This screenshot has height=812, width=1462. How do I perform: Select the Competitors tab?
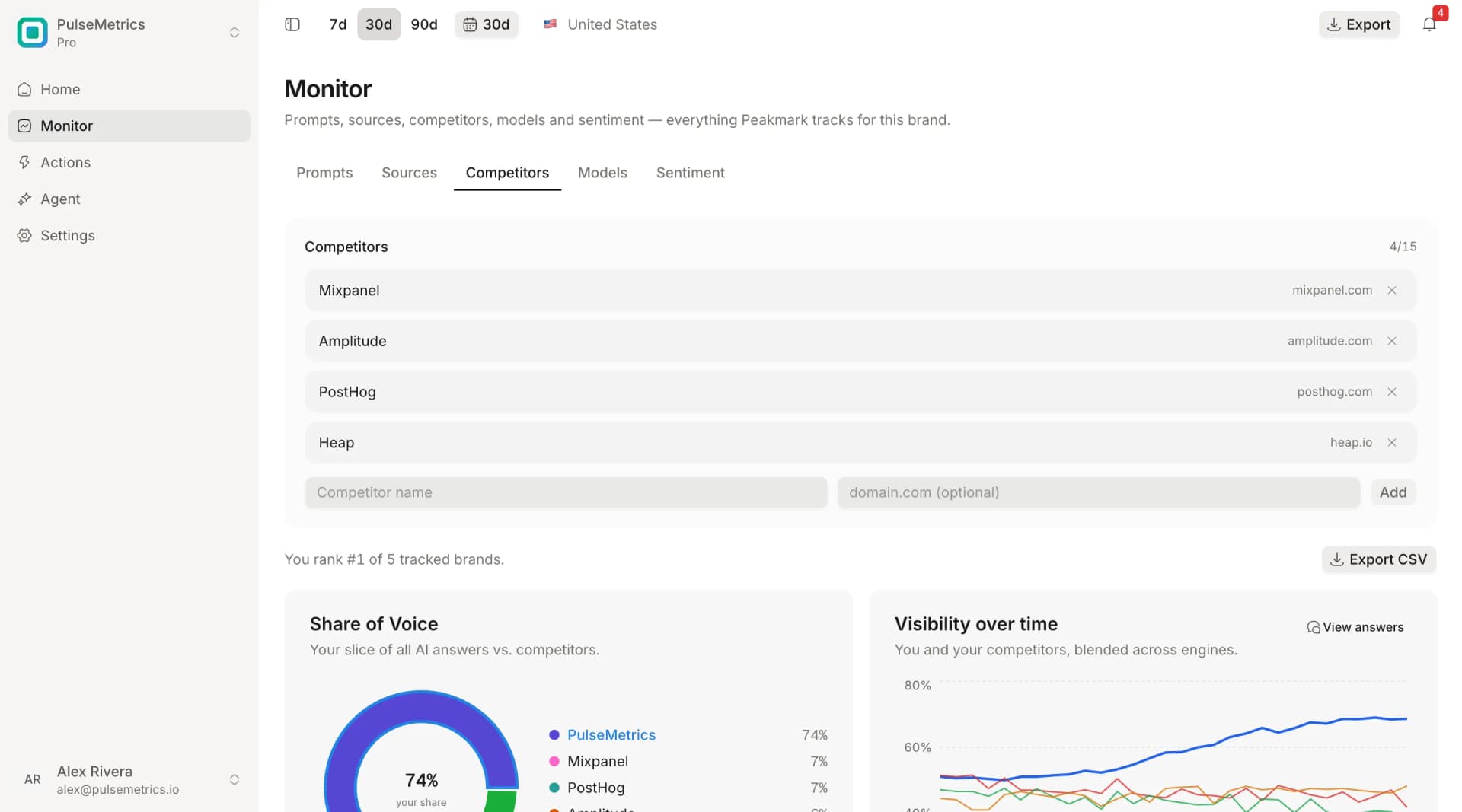507,173
